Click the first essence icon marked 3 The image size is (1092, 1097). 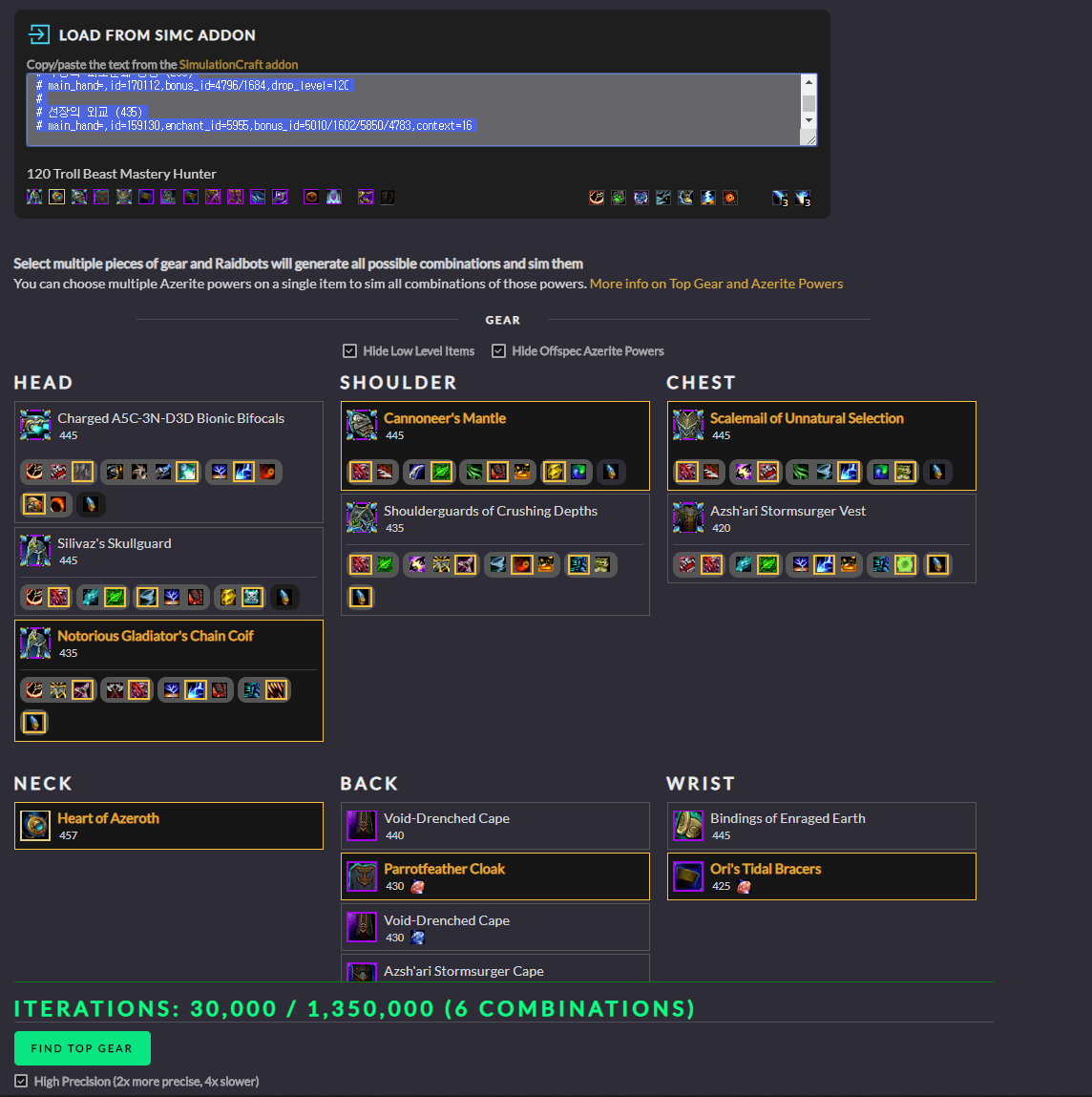click(780, 198)
